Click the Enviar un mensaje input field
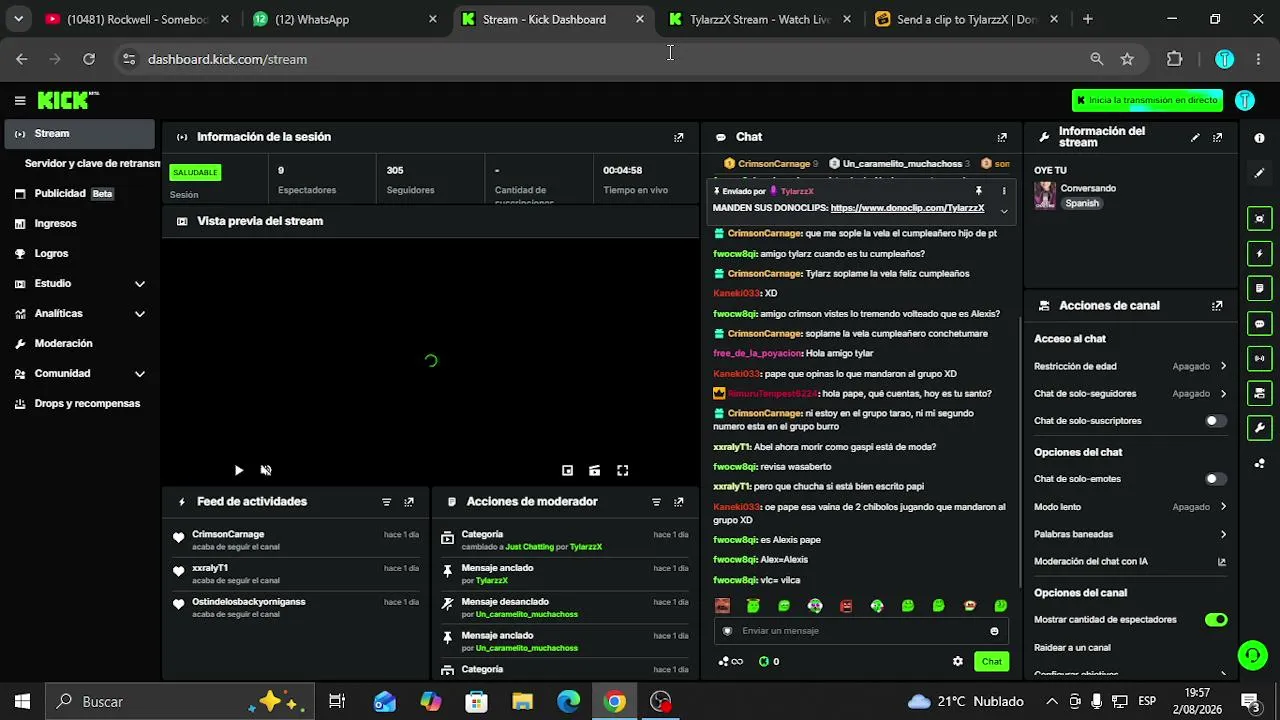The width and height of the screenshot is (1280, 720). pos(860,631)
